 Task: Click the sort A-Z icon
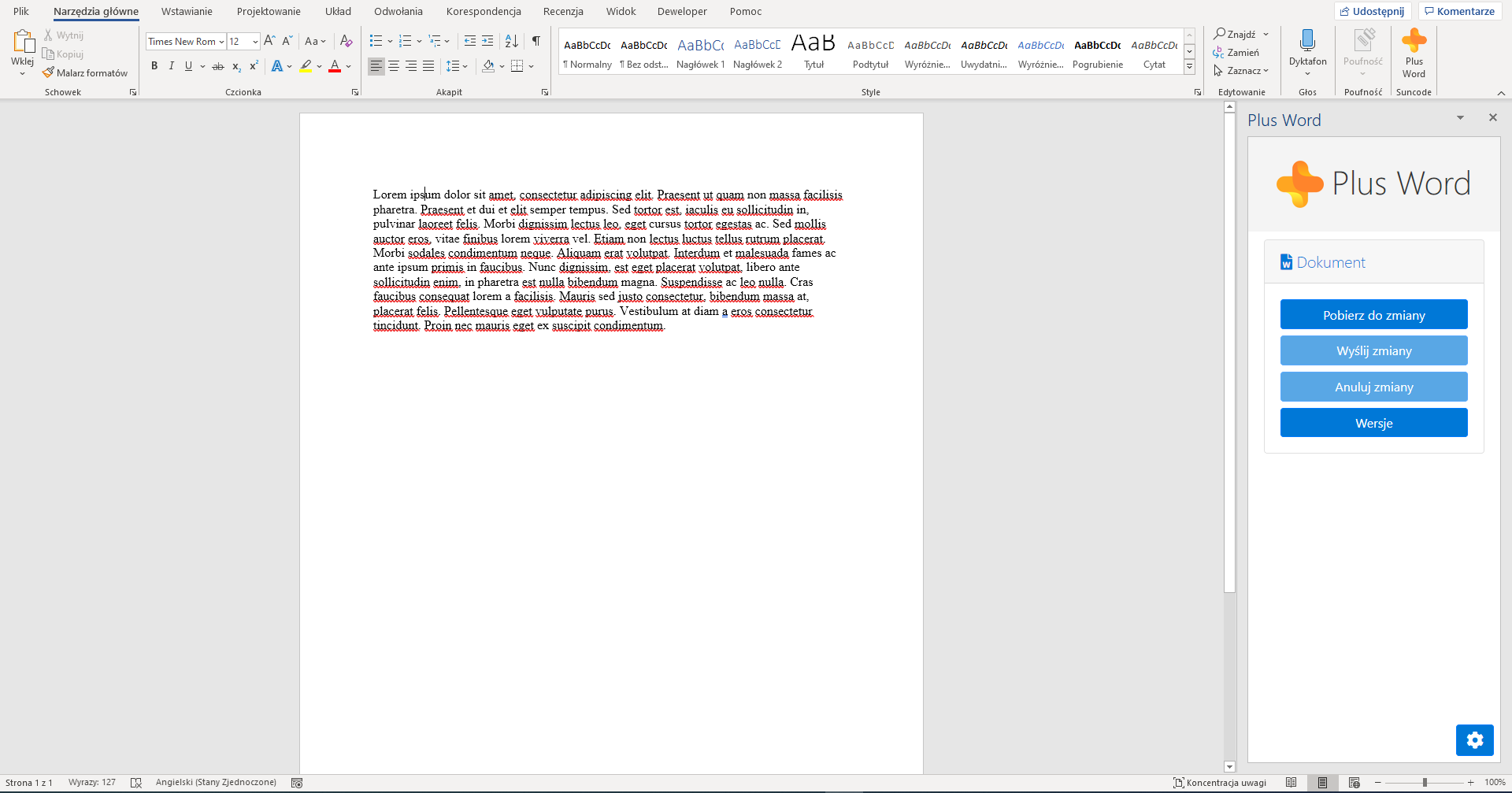click(511, 41)
